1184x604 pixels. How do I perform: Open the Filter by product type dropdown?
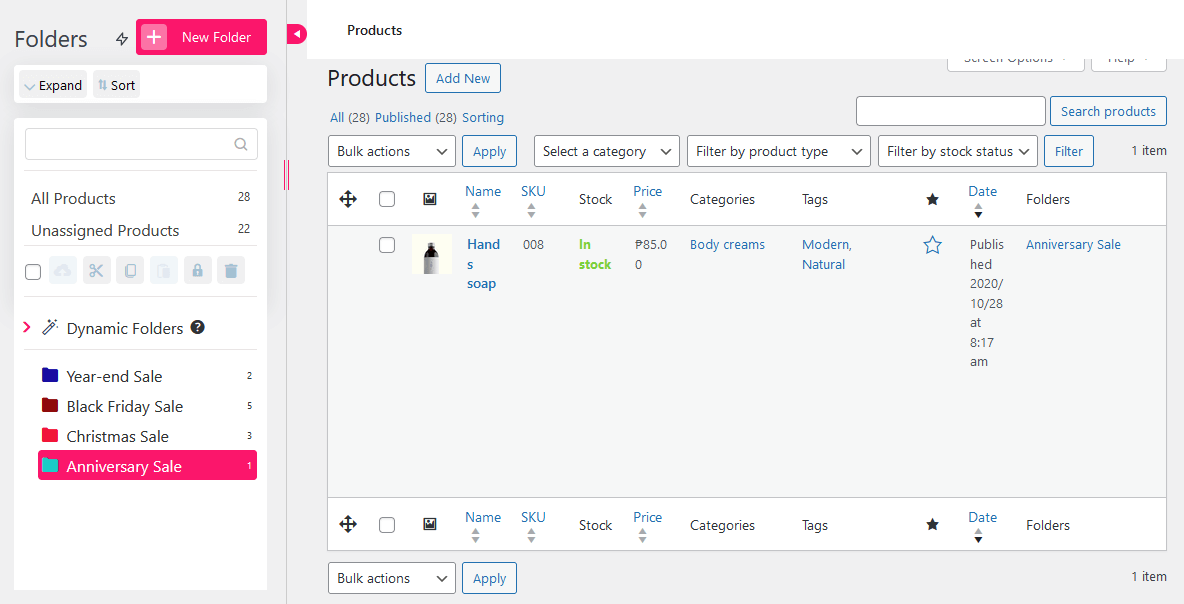(779, 151)
